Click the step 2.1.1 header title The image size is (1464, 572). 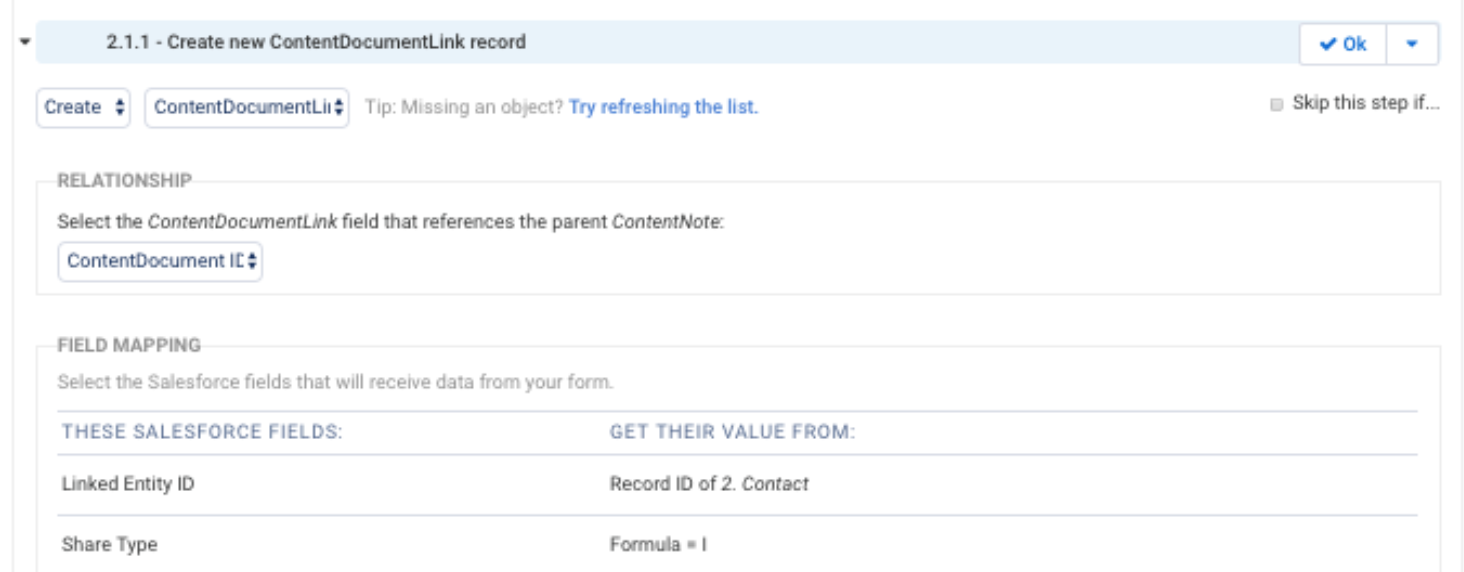click(x=316, y=43)
